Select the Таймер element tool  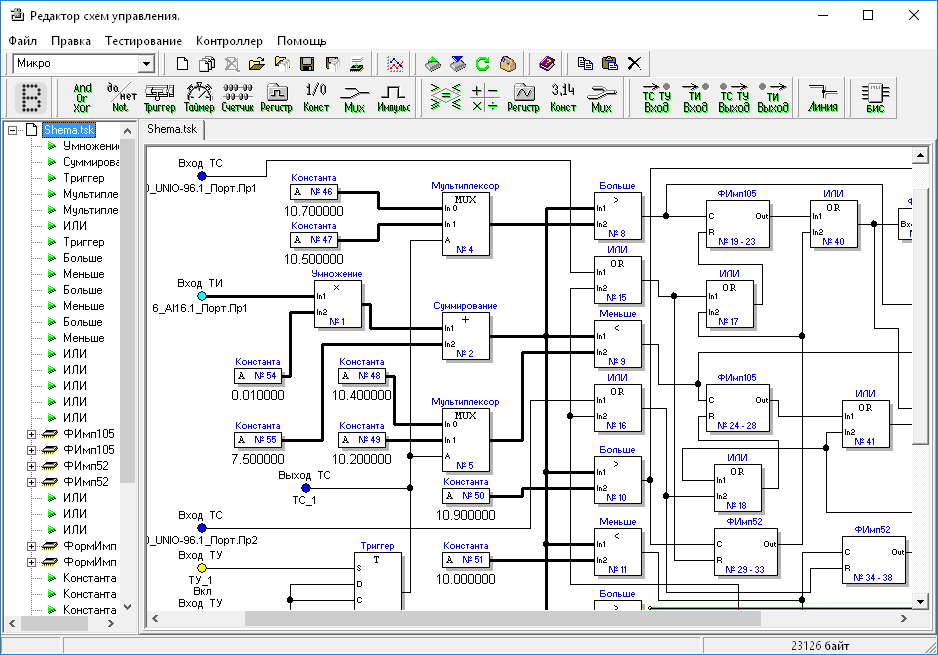click(199, 98)
